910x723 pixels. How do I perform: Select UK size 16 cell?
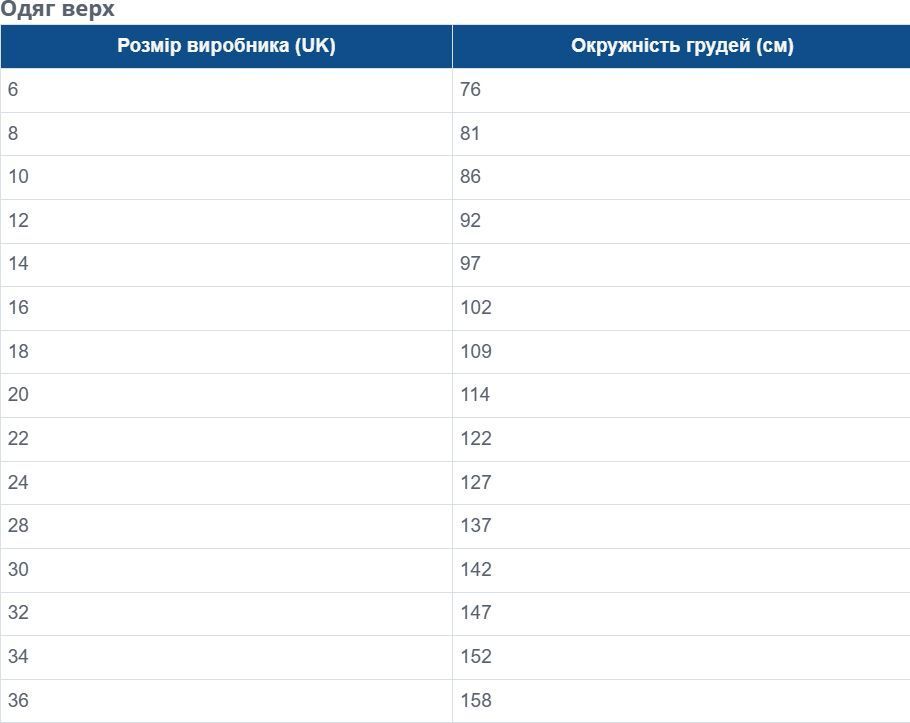point(18,307)
